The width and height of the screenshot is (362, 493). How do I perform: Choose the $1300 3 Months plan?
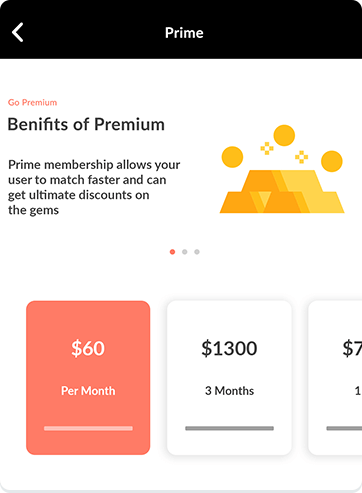[229, 378]
